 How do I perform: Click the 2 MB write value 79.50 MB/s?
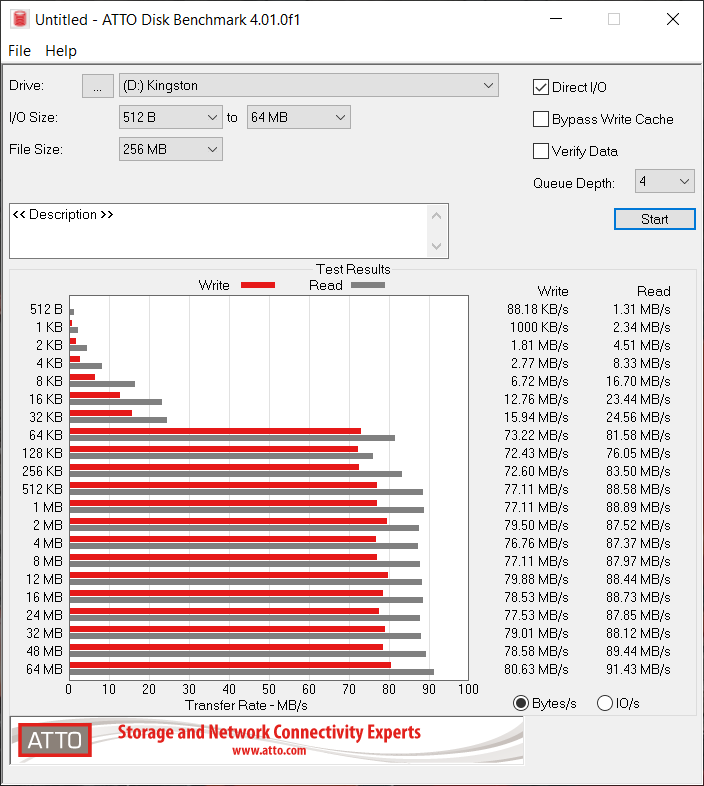point(536,525)
